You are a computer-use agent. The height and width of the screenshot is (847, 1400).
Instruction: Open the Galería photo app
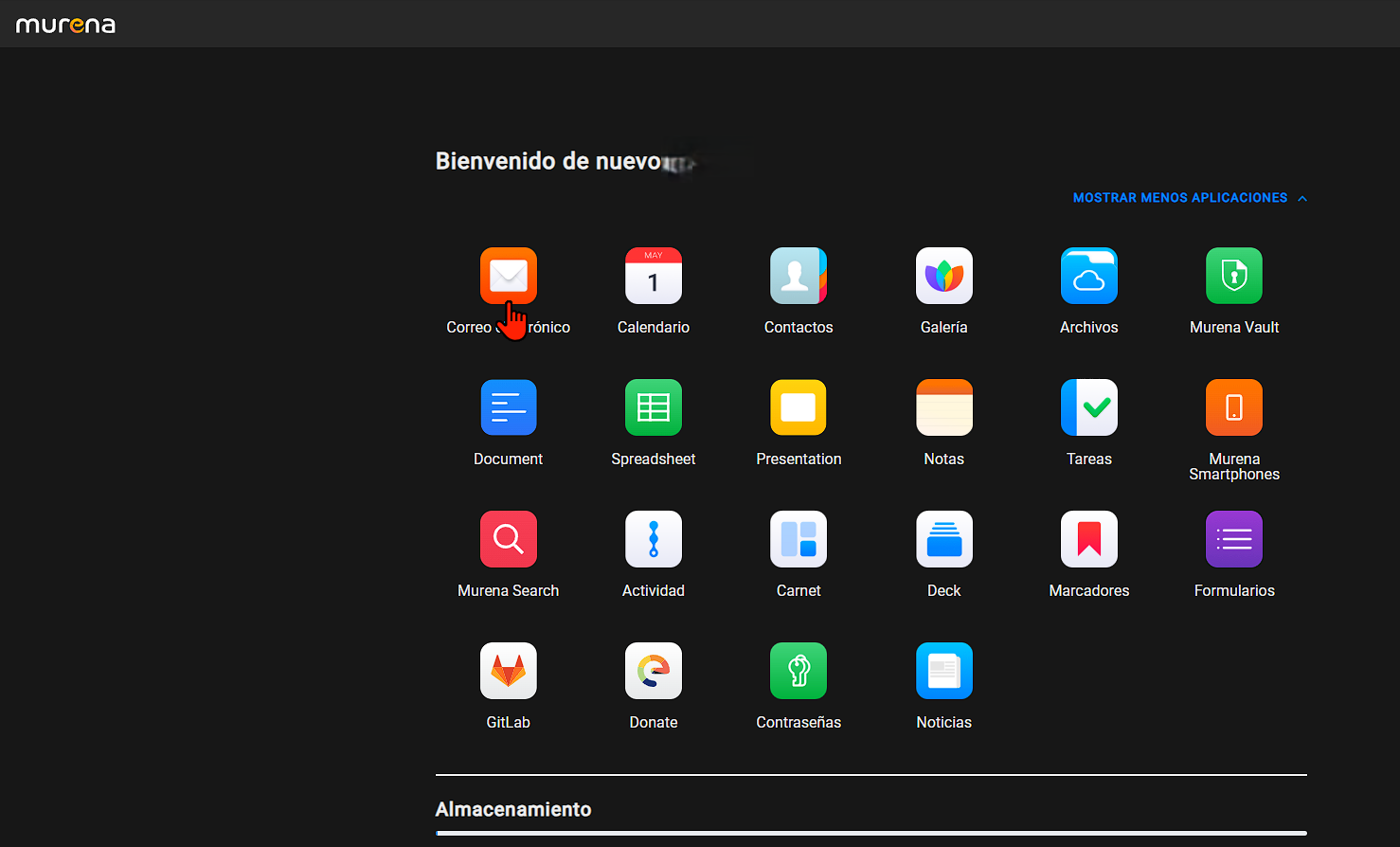point(943,276)
